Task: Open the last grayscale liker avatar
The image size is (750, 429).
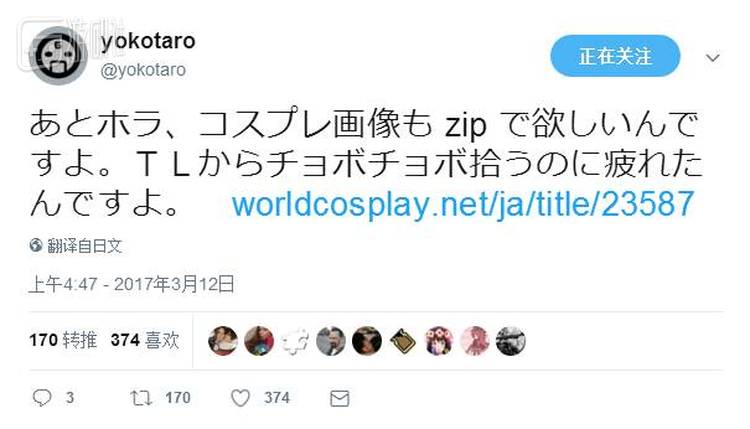Action: [x=510, y=341]
